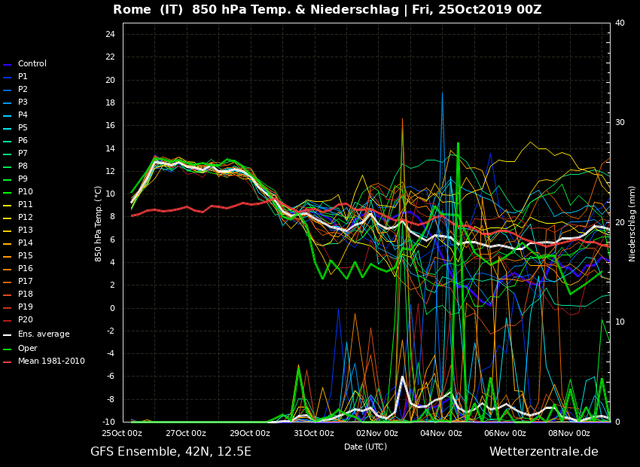Click the Mean 1981-2010 legend label
The width and height of the screenshot is (640, 467).
click(x=51, y=361)
